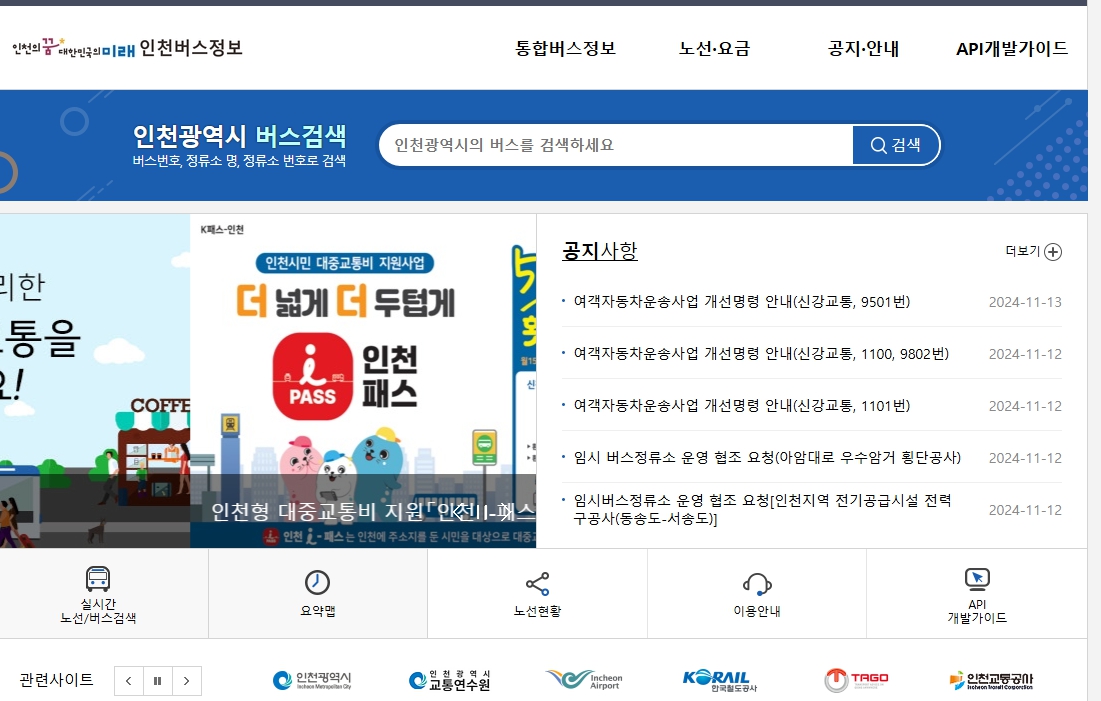The height and width of the screenshot is (701, 1101).
Task: Click the date 2024-11-13
Action: (1024, 302)
